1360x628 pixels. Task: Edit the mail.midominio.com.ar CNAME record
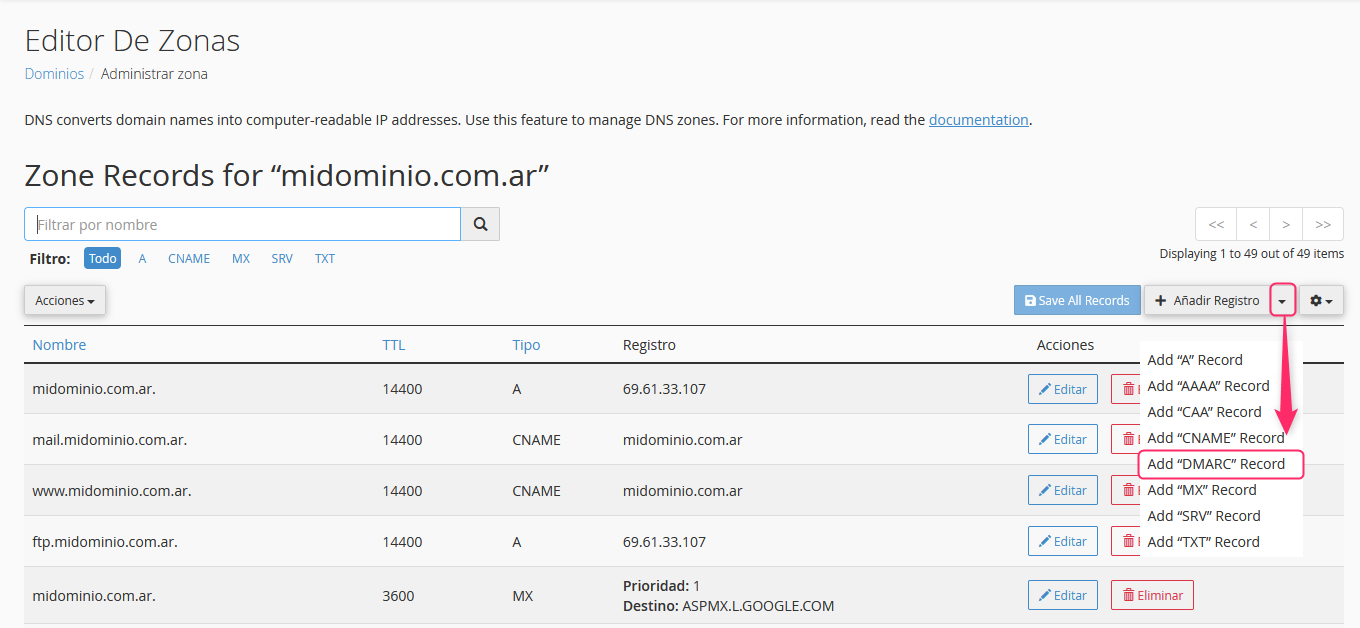click(x=1063, y=439)
